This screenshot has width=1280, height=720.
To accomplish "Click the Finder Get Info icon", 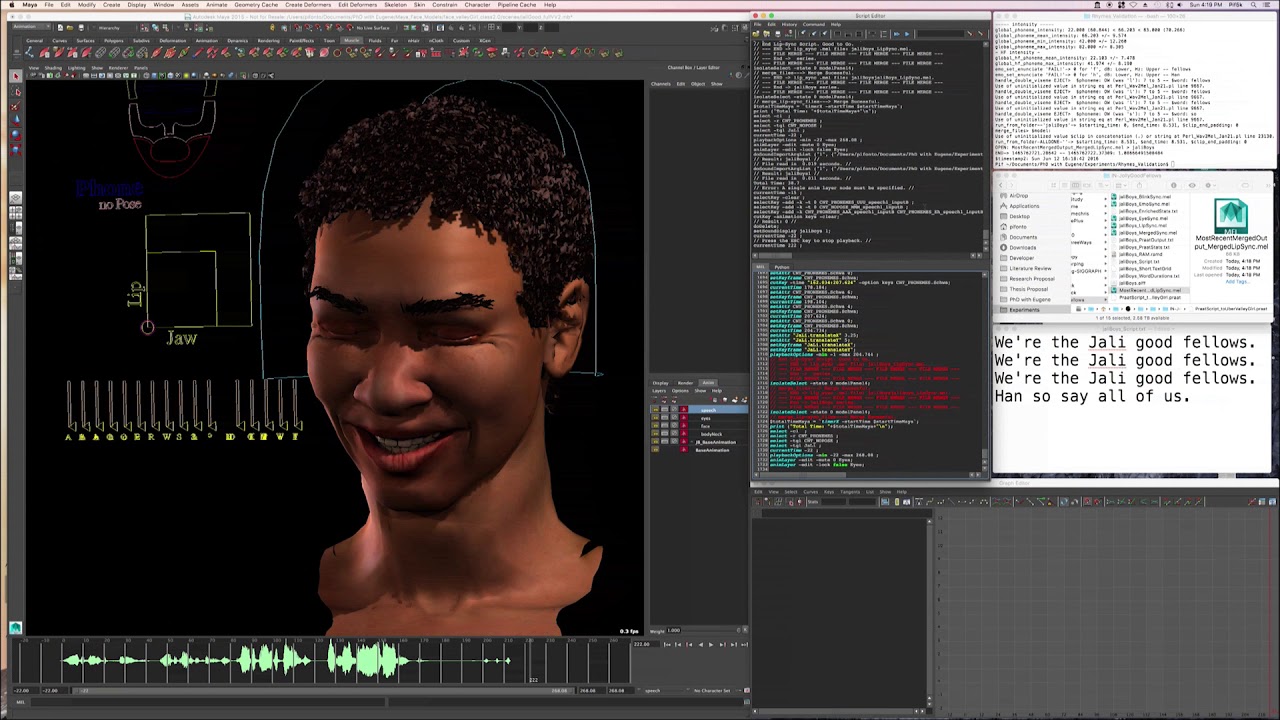I will pyautogui.click(x=1176, y=185).
